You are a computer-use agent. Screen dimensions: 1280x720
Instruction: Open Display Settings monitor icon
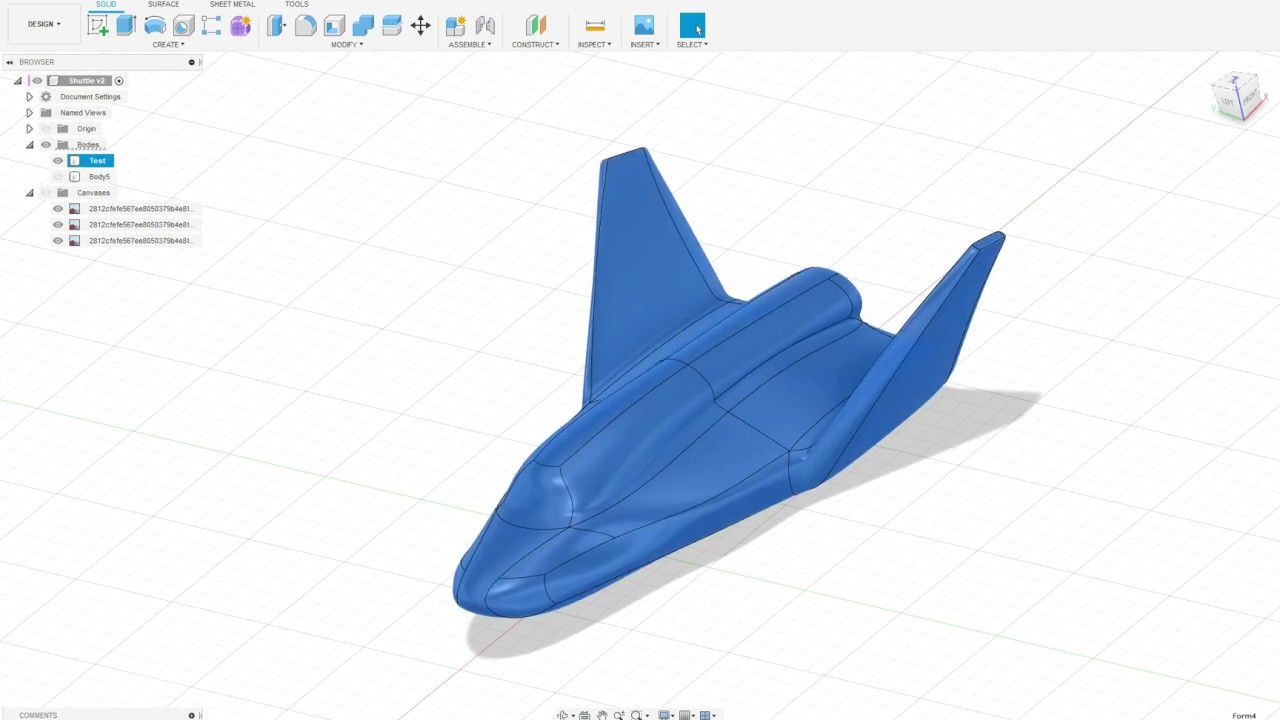(x=664, y=715)
